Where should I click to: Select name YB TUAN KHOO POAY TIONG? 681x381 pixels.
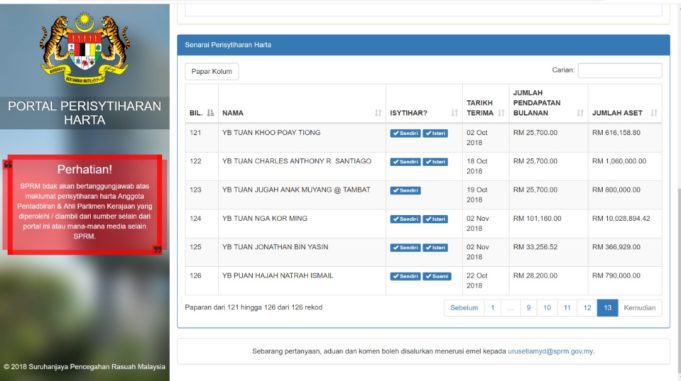(271, 133)
